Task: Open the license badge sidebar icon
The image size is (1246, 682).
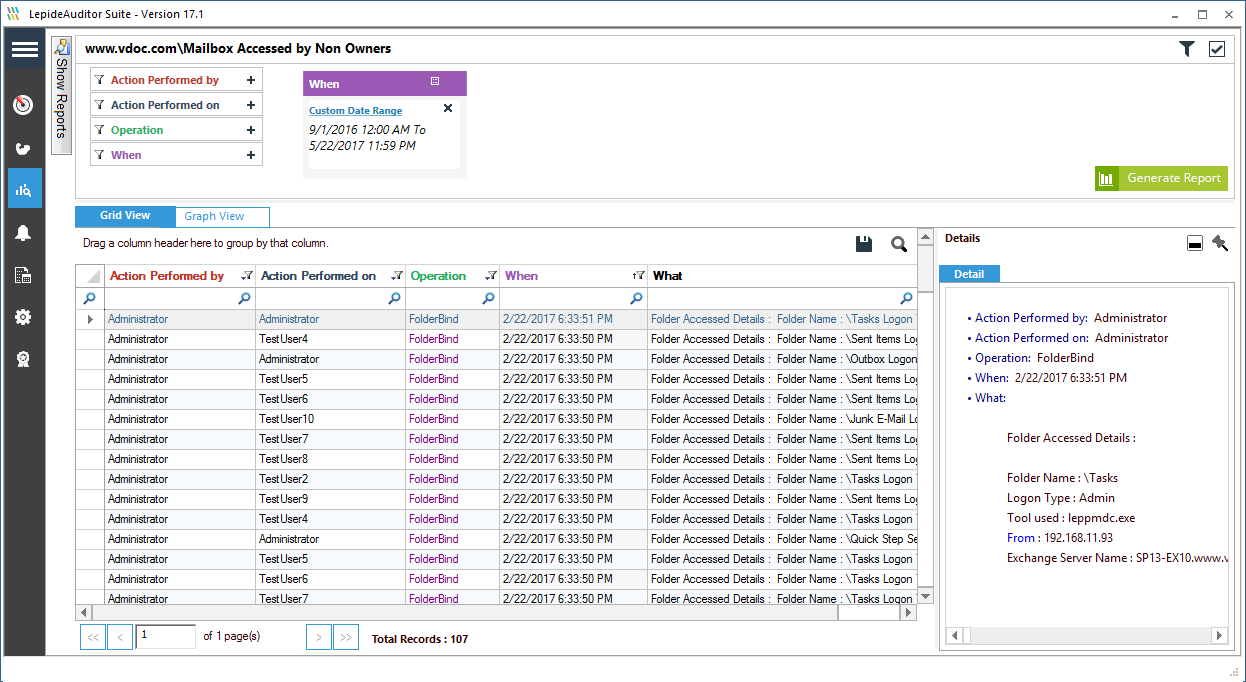Action: [24, 359]
